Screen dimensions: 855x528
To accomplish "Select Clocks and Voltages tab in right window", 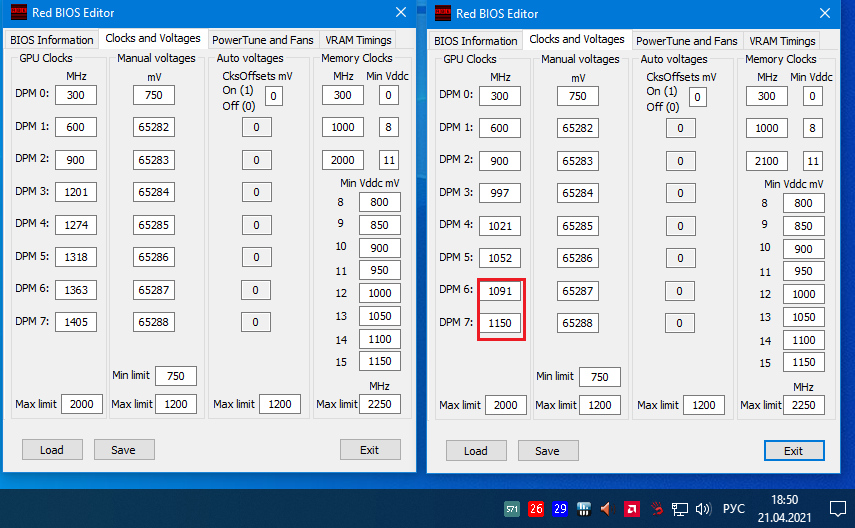I will (577, 39).
